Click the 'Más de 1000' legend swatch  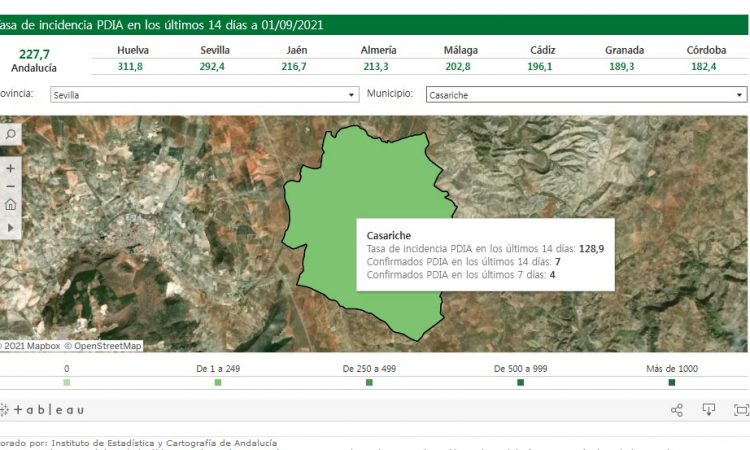(x=671, y=382)
